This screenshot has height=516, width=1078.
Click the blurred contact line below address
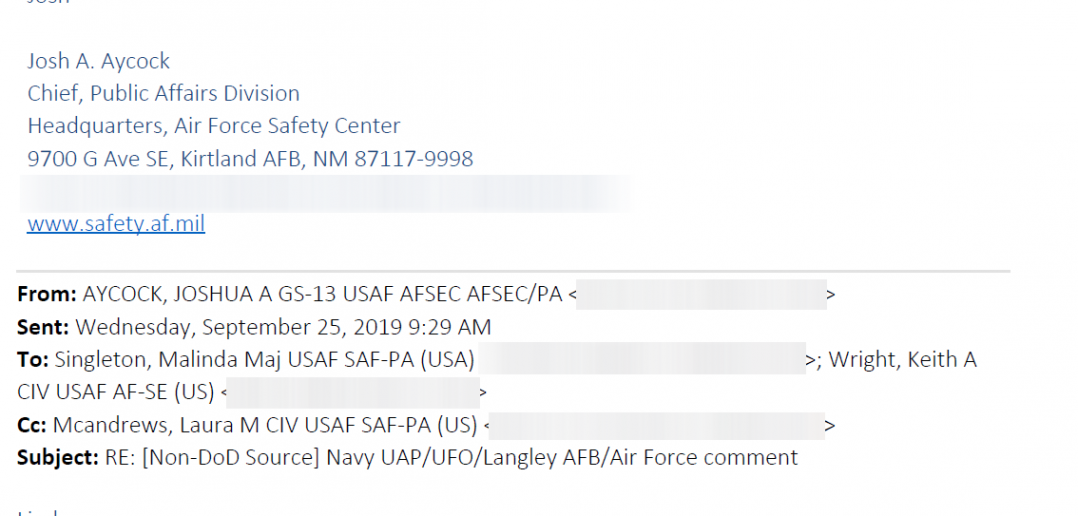click(327, 193)
